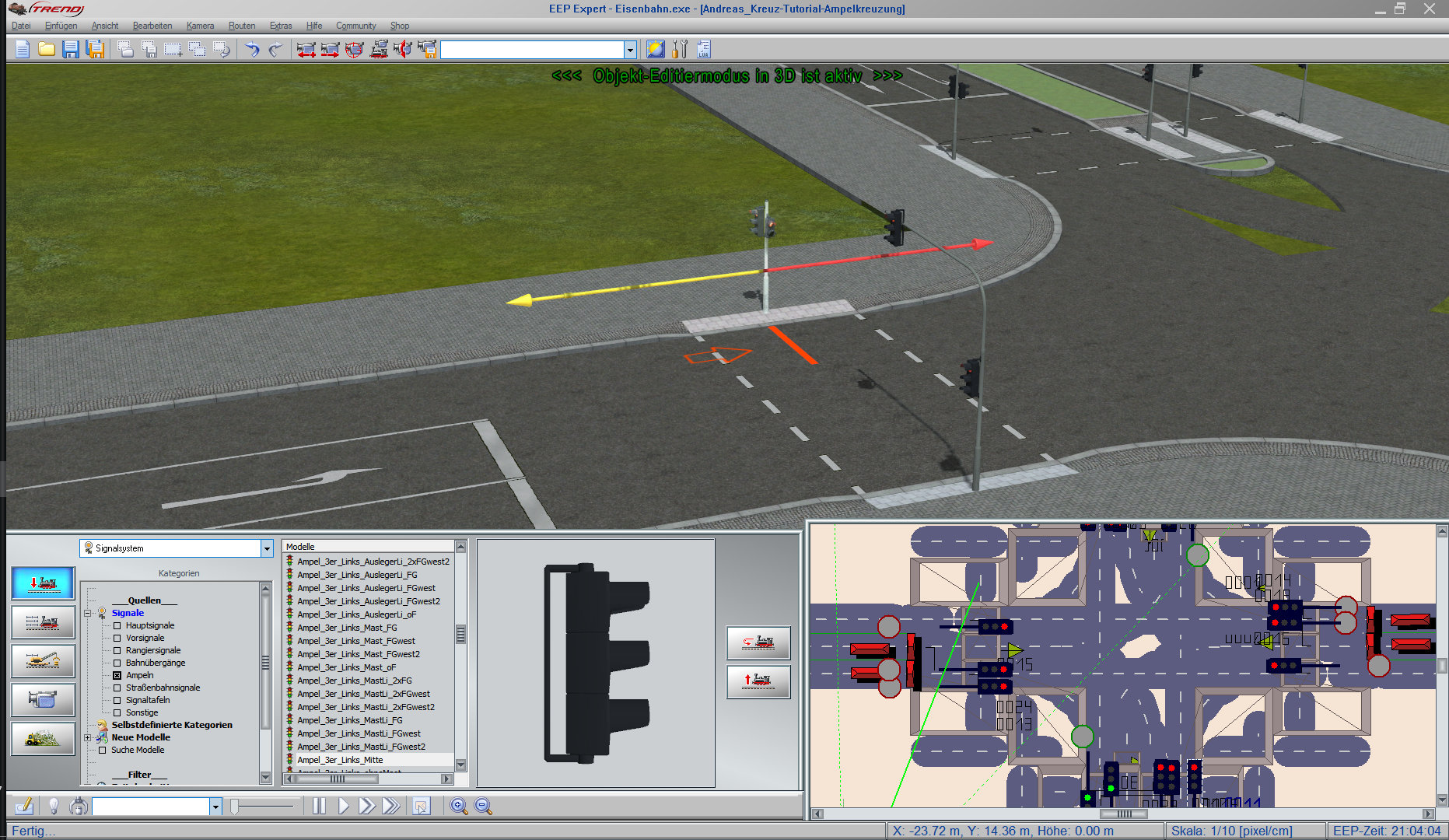Viewport: 1449px width, 840px height.
Task: Open the top toolbar combo box dropdown
Action: click(x=630, y=50)
